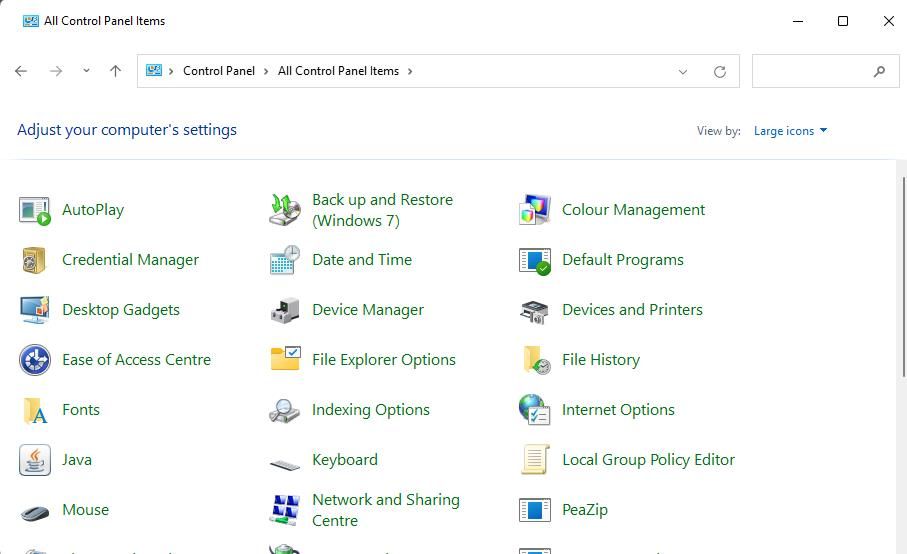Open the recent locations dropdown arrow
Viewport: 907px width, 554px height.
tap(86, 71)
